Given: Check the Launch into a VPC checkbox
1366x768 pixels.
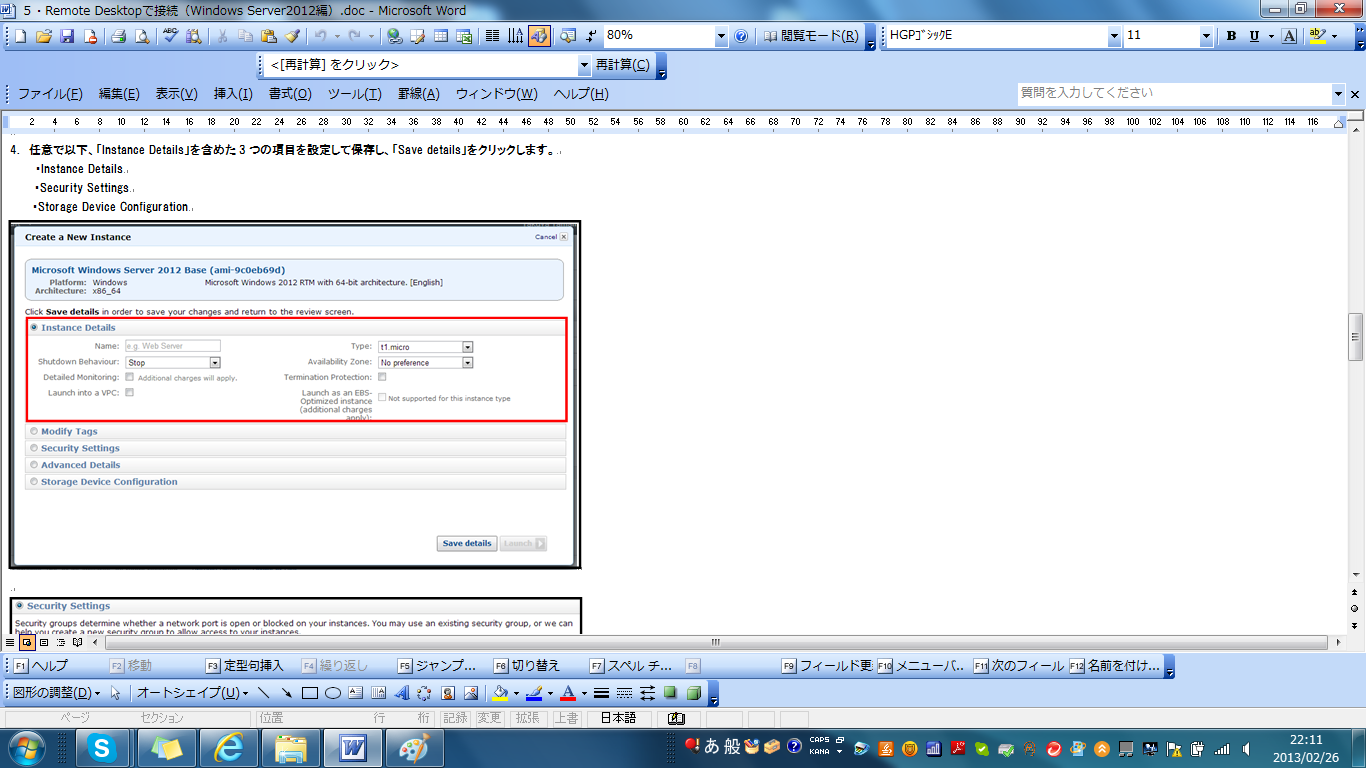Looking at the screenshot, I should [130, 393].
